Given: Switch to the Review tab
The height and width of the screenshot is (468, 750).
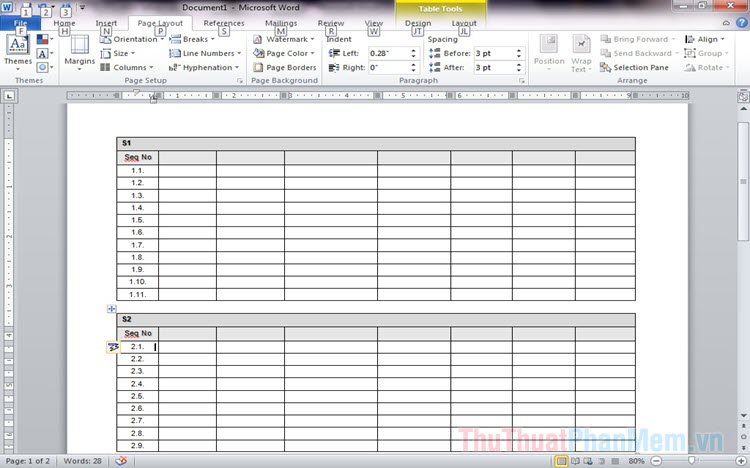Looking at the screenshot, I should [331, 23].
